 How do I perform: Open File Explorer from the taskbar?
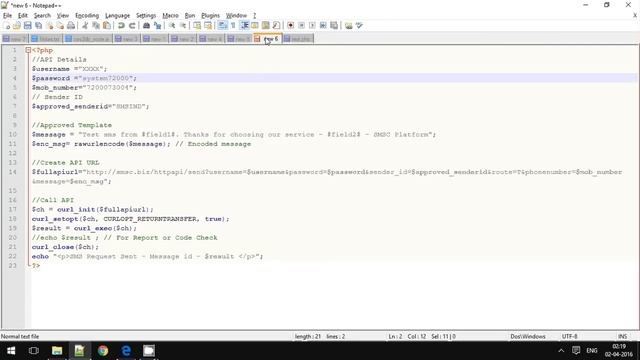pos(57,351)
